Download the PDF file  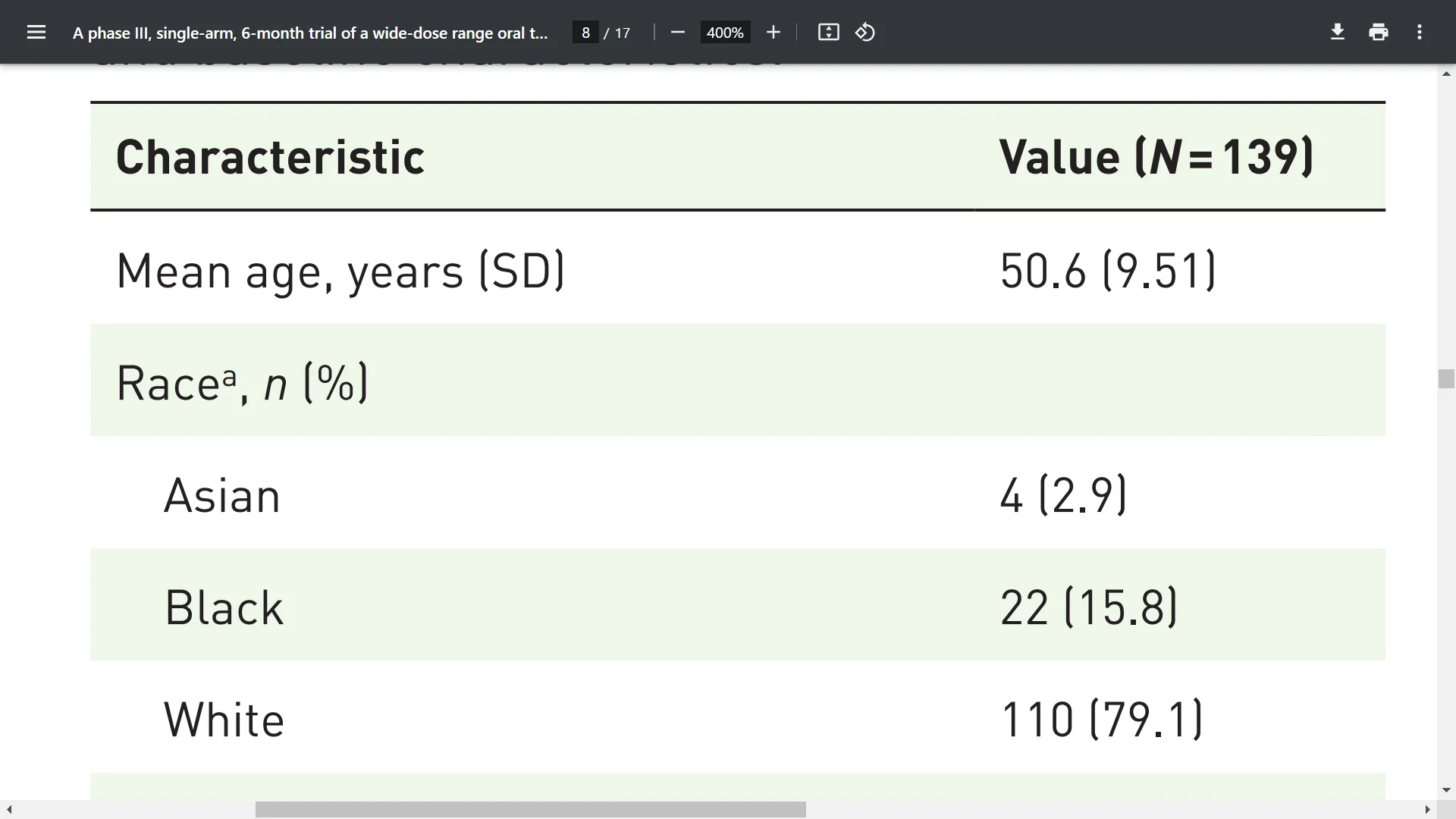click(x=1338, y=32)
